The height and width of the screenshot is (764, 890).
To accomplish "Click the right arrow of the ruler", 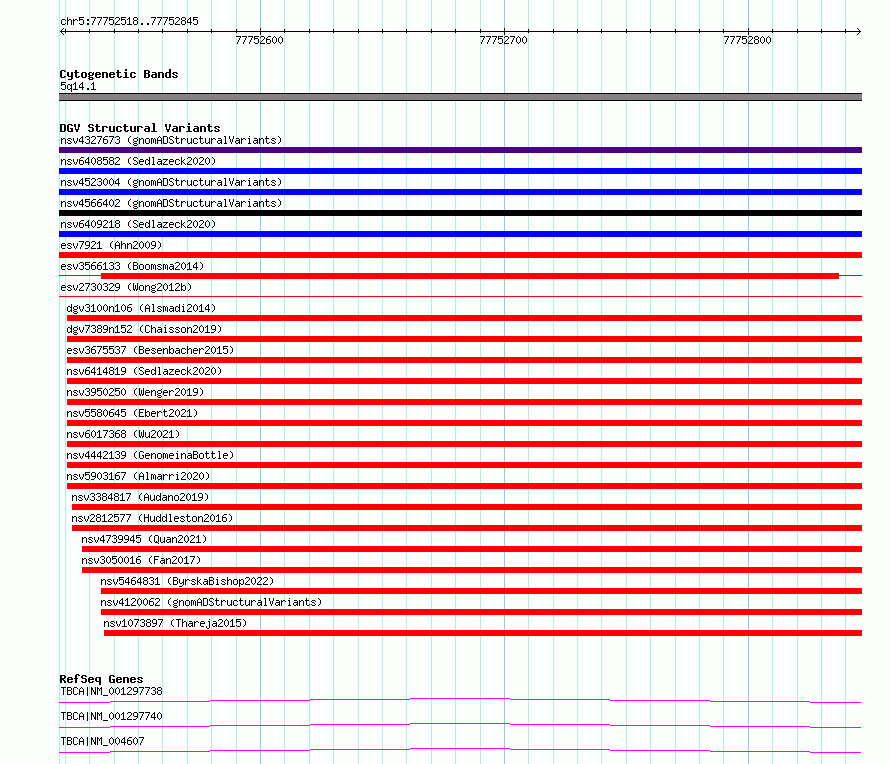I will 858,32.
